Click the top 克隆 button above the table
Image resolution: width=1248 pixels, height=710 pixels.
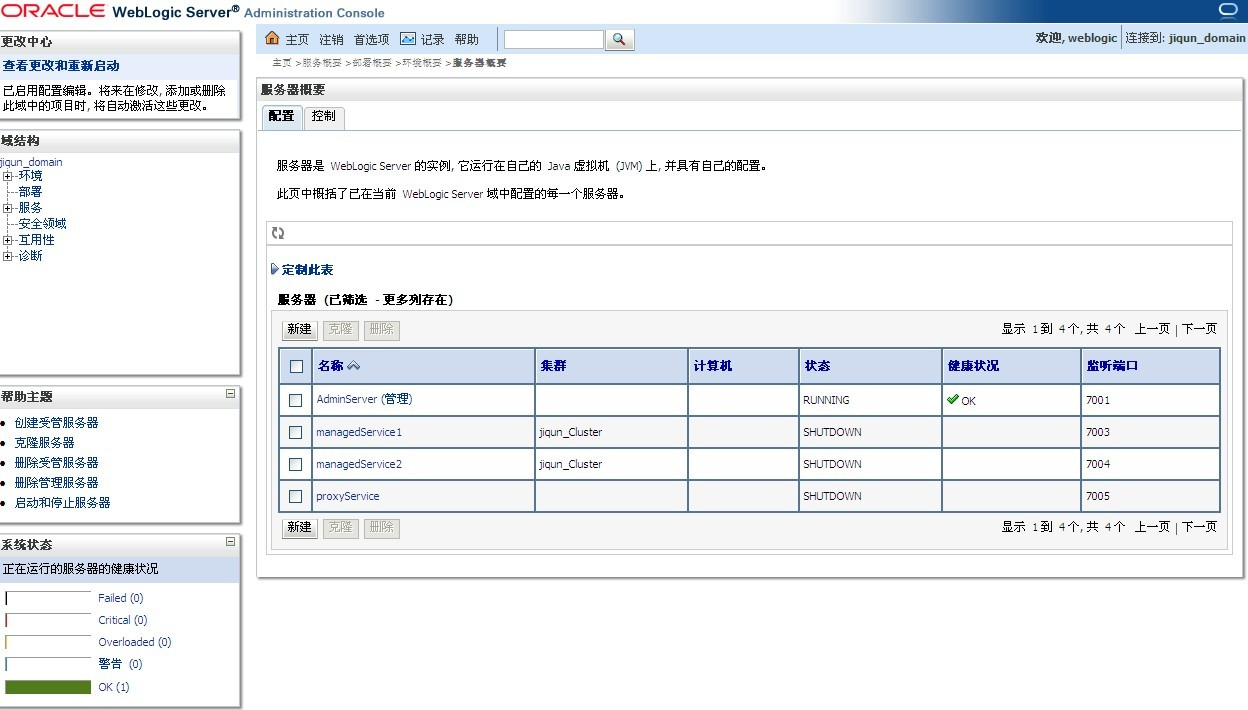click(x=341, y=330)
